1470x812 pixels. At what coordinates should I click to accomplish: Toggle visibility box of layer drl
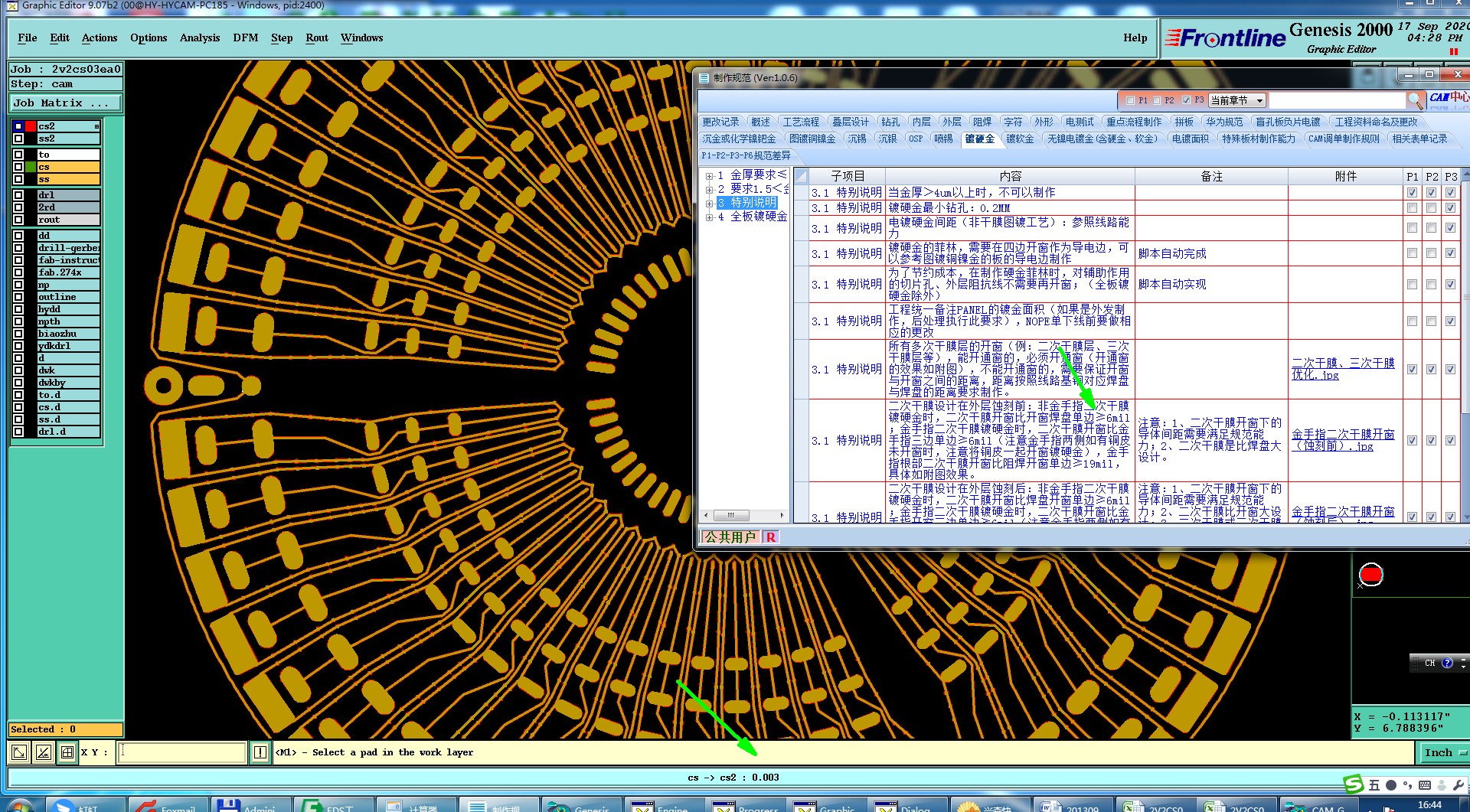coord(18,195)
